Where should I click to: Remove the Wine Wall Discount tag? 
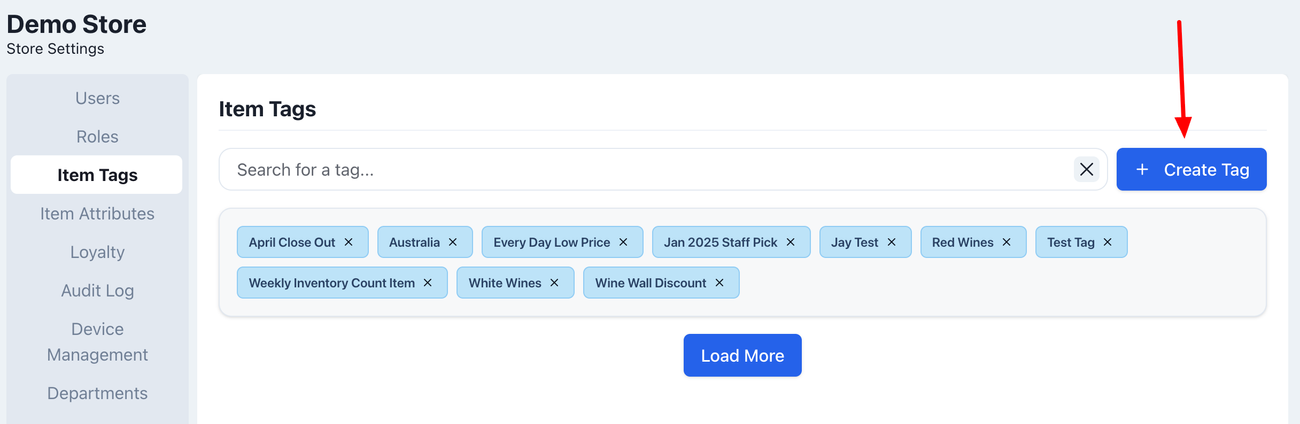719,283
